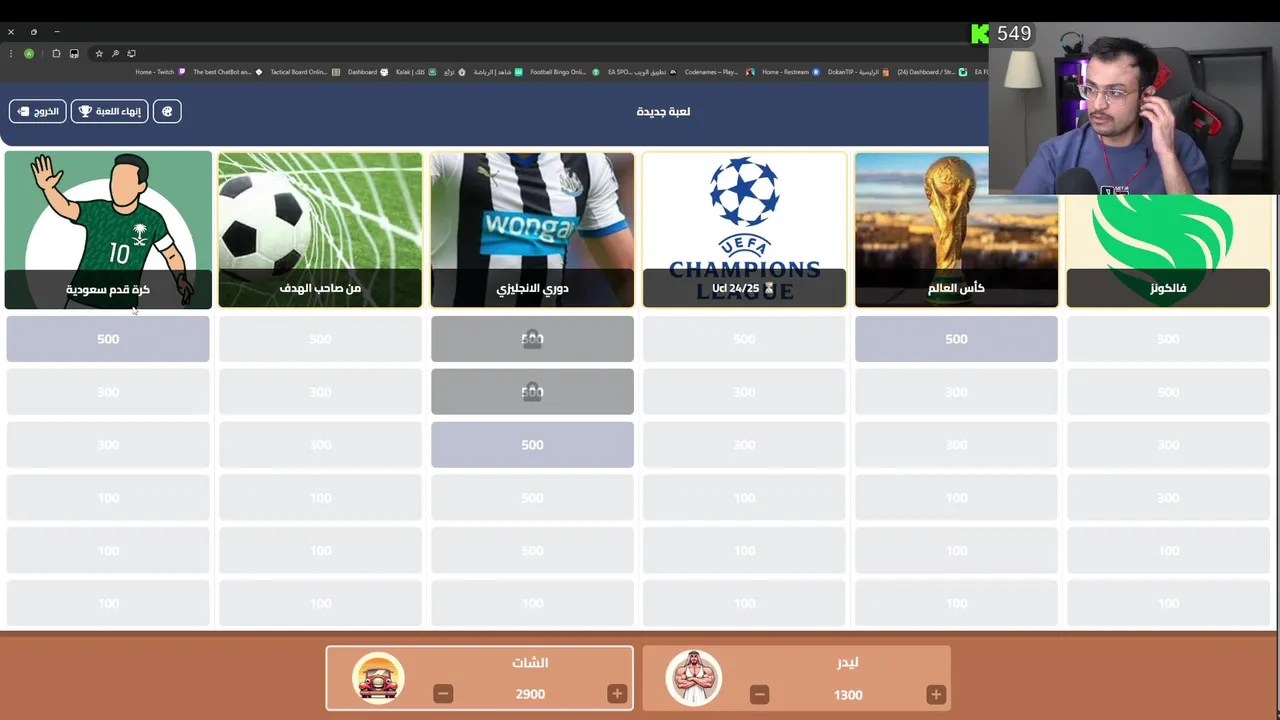This screenshot has width=1280, height=720.
Task: Select the دوري الانجليزي category card
Action: coord(532,230)
